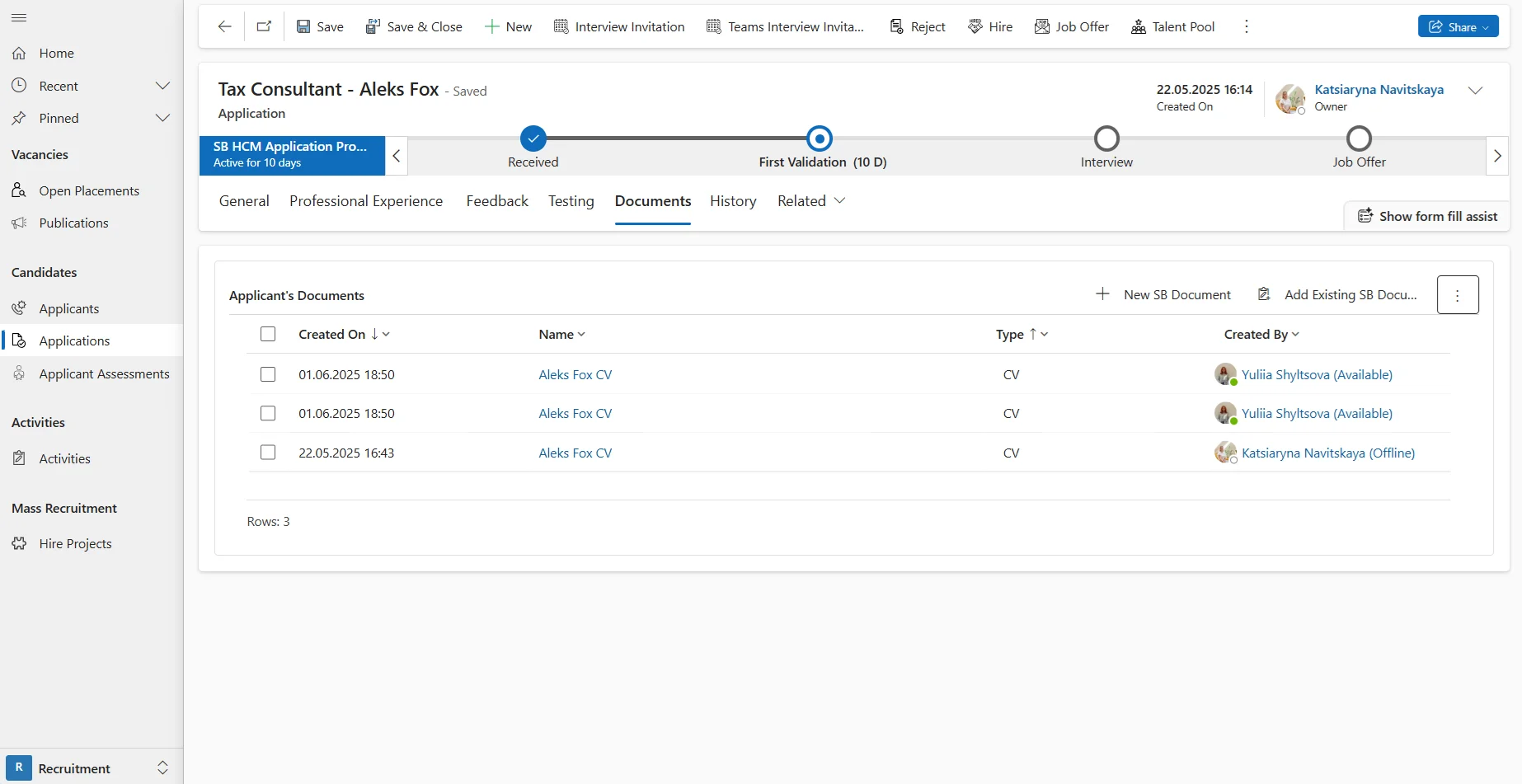Click the back arrow icon
The image size is (1522, 784).
coord(224,26)
